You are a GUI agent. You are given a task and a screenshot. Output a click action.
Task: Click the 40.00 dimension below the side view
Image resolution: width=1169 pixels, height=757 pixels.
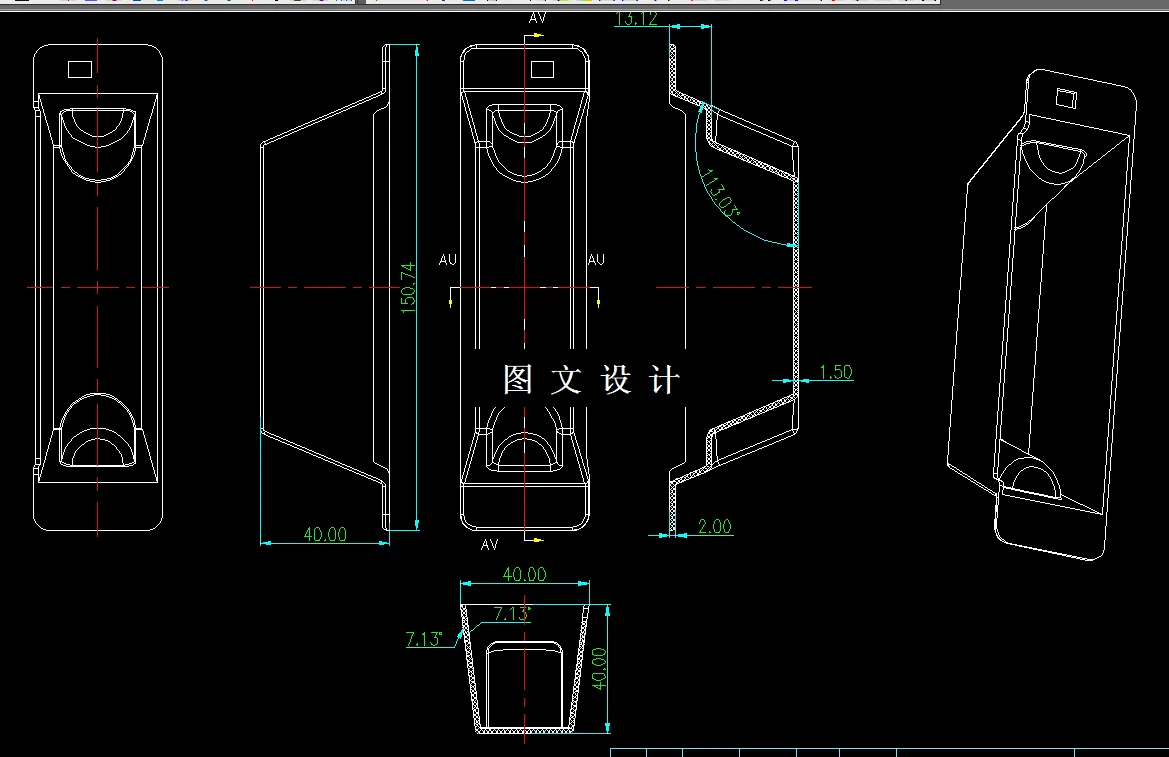tap(325, 534)
